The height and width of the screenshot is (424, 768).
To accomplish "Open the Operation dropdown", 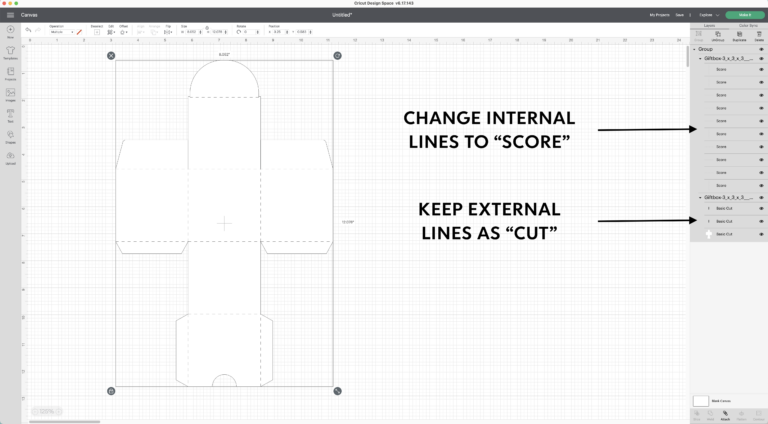I will tap(60, 33).
